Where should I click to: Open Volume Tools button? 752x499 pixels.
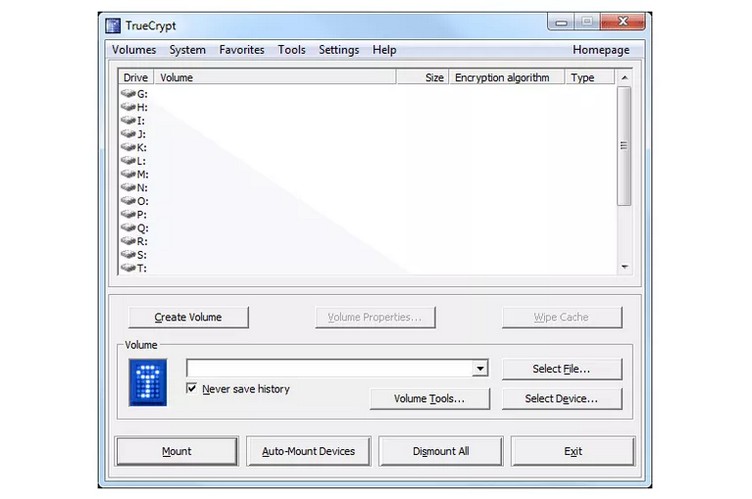tap(430, 399)
